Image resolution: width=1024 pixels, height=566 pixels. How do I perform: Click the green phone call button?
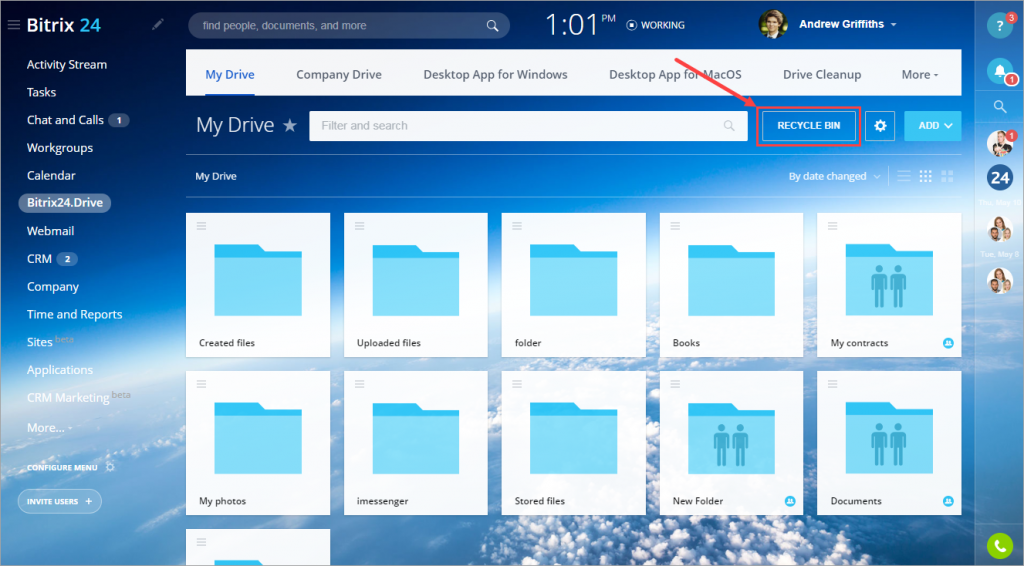tap(999, 546)
